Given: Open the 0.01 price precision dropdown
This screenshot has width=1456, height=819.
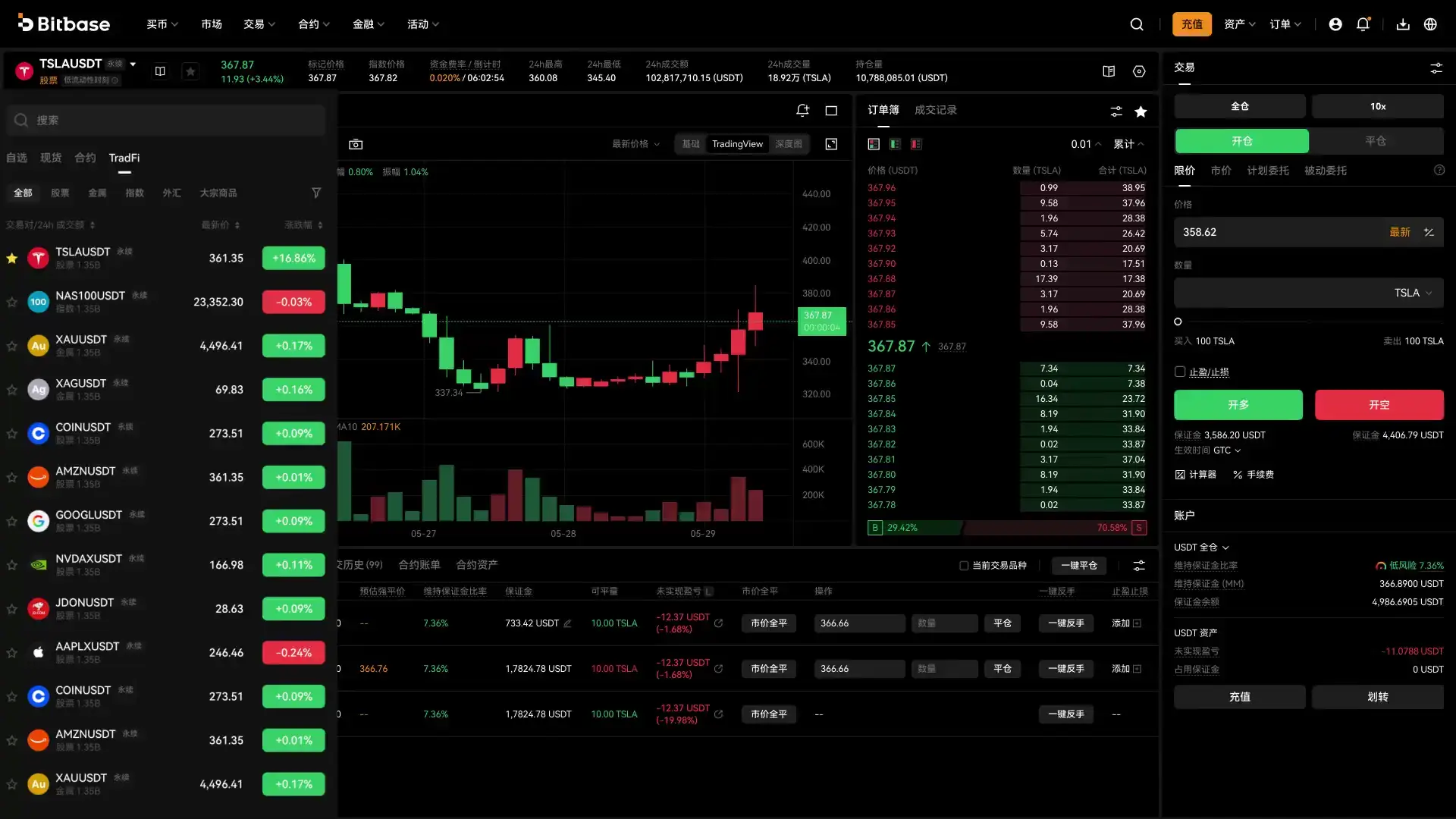Looking at the screenshot, I should [1086, 144].
